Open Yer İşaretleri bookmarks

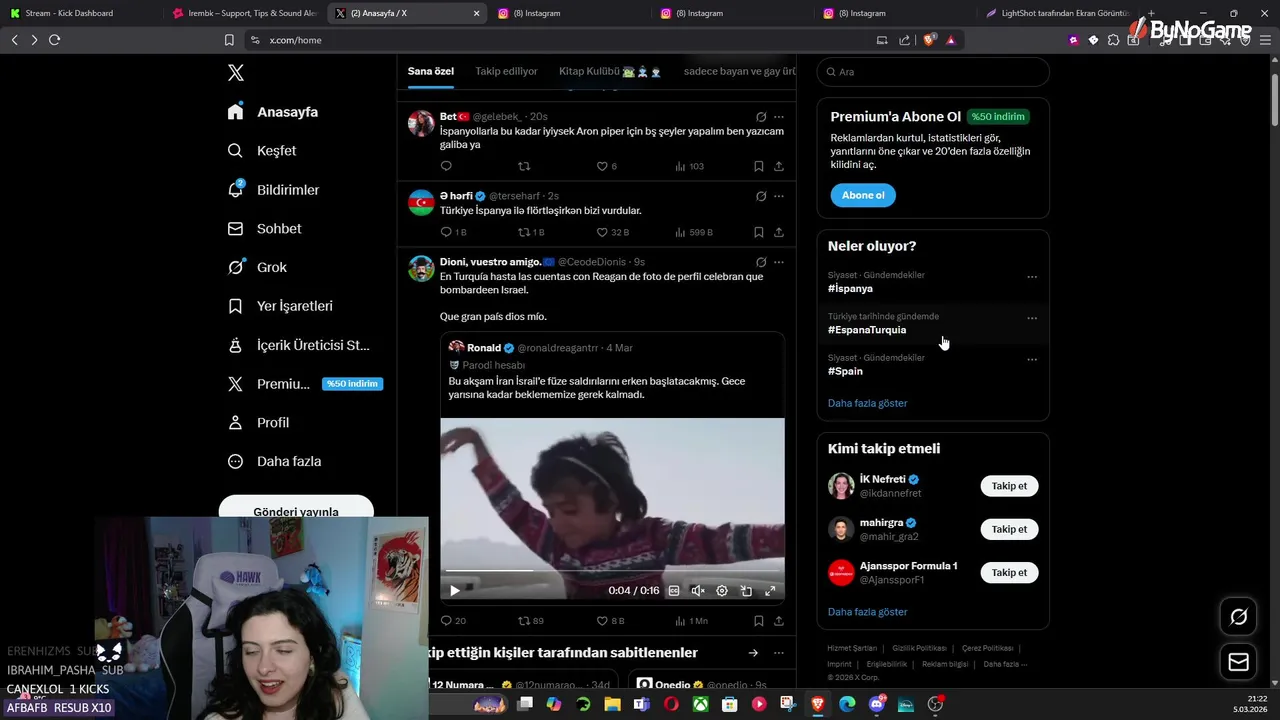pos(280,306)
